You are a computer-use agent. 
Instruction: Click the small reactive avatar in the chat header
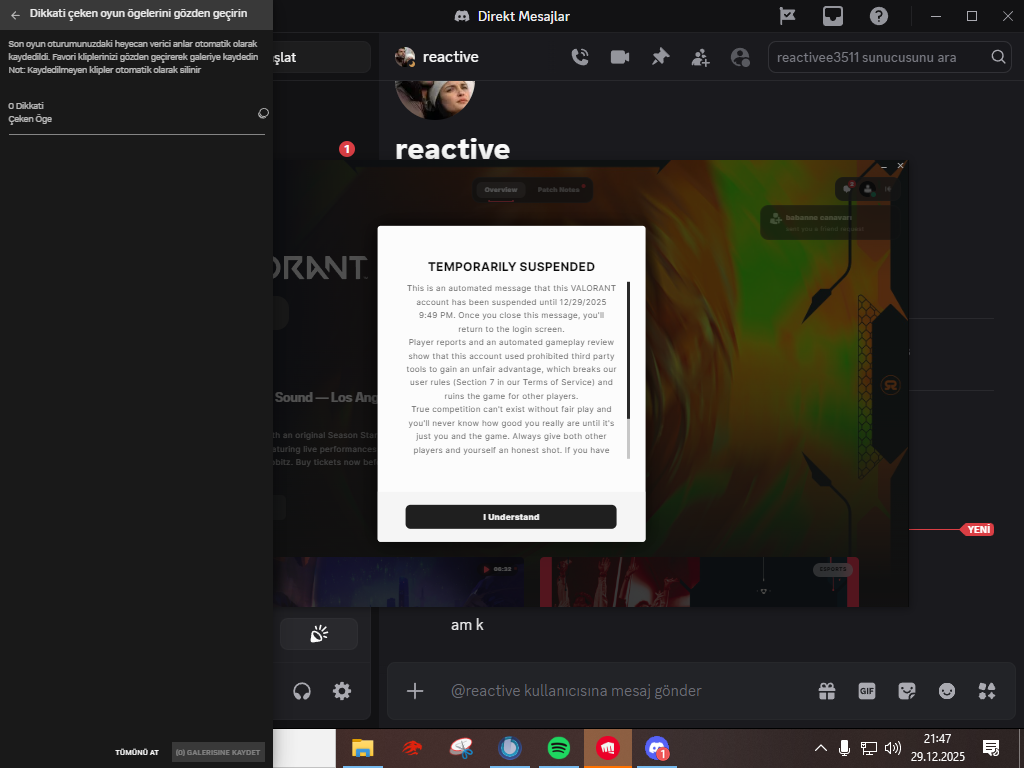[405, 57]
